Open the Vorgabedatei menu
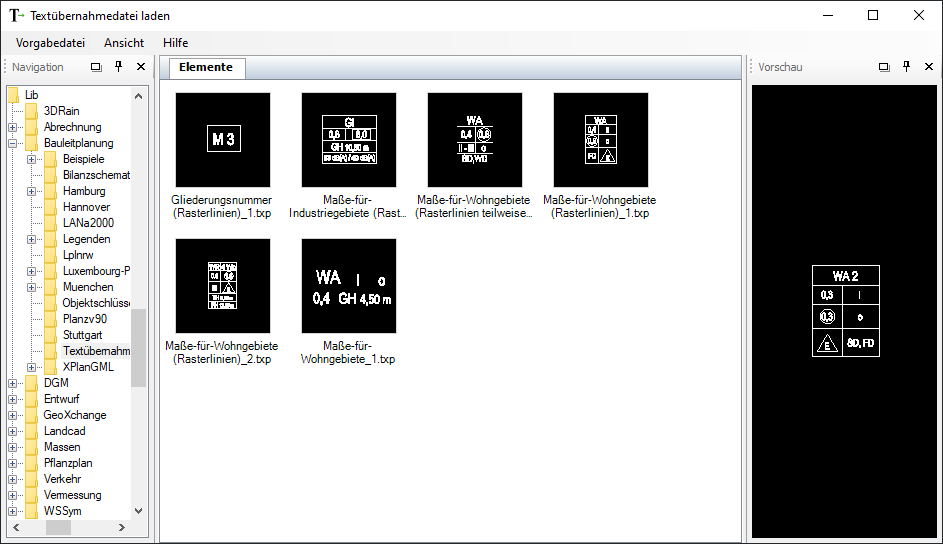Screen dimensions: 943x544 coord(50,43)
